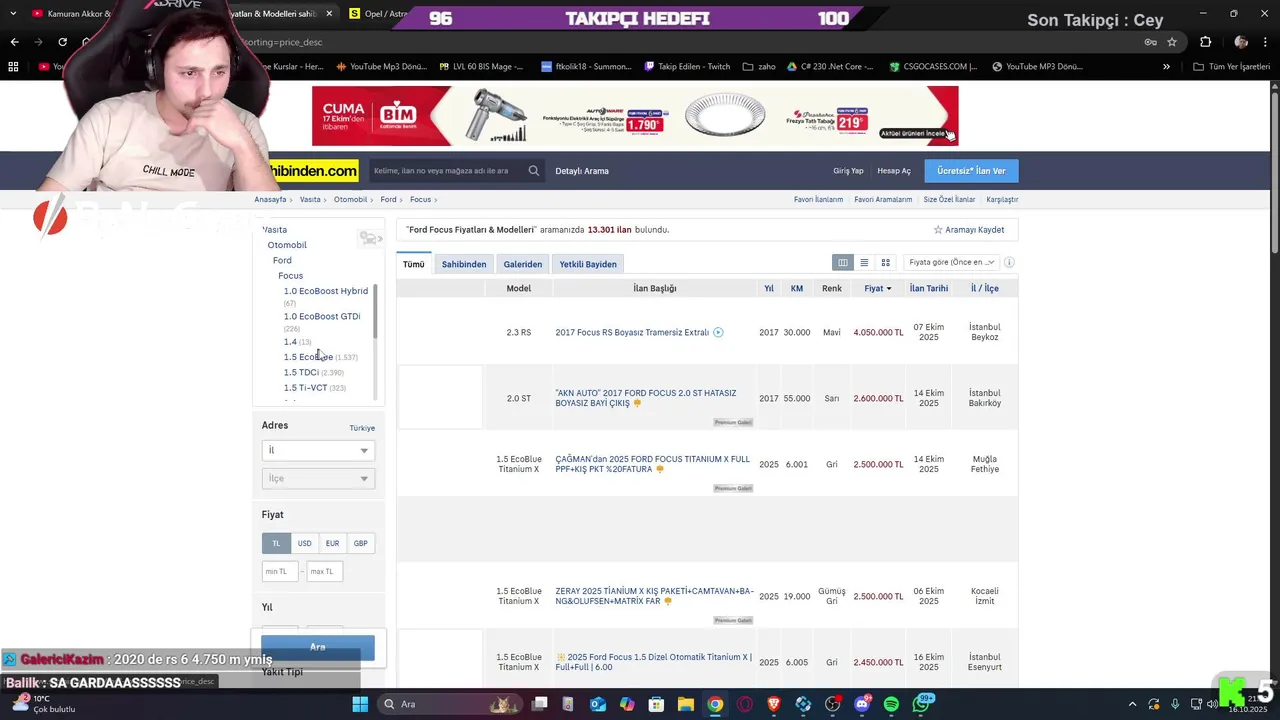Open Spotify from the taskbar

[891, 704]
